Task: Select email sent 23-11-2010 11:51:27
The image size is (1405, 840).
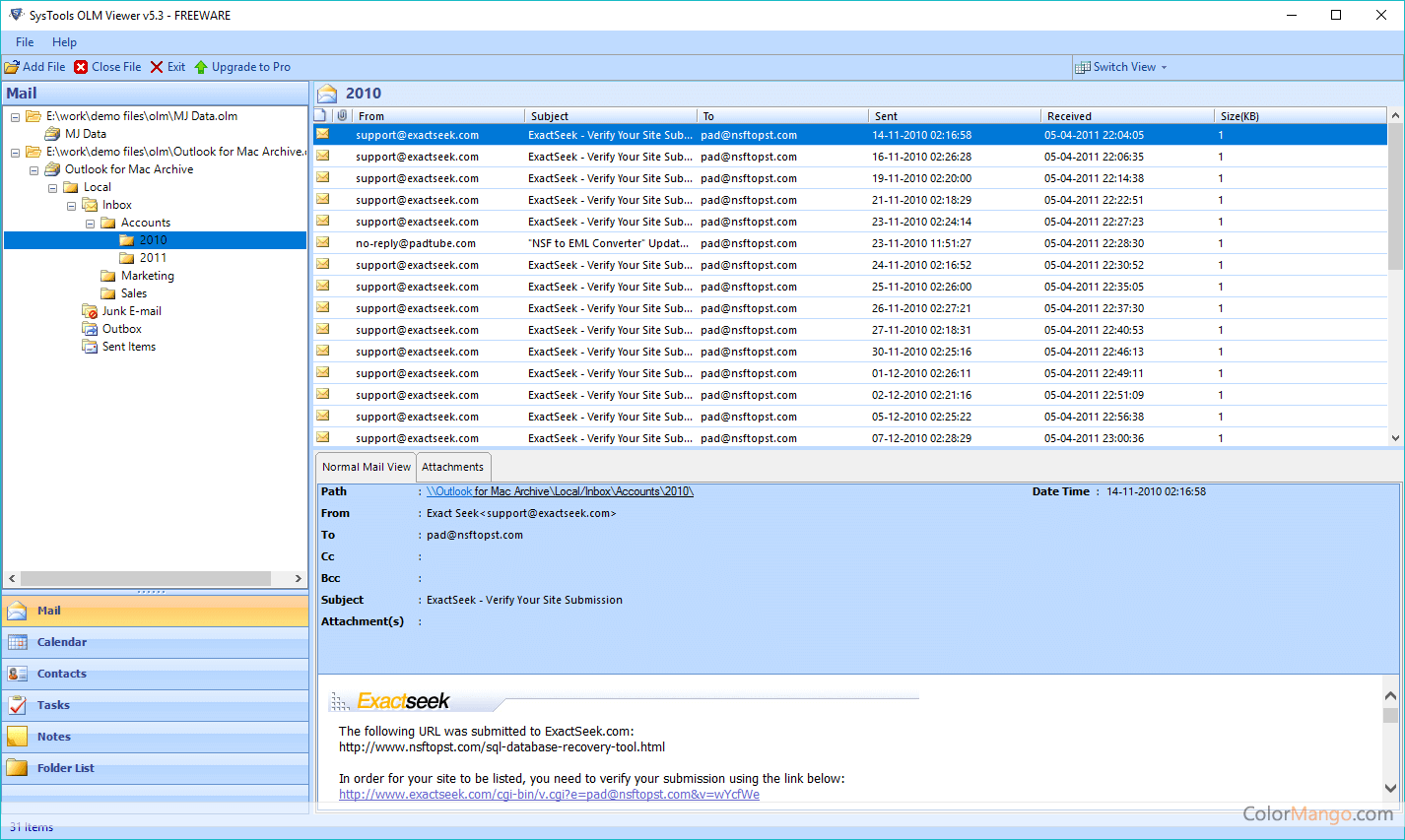Action: tap(850, 243)
